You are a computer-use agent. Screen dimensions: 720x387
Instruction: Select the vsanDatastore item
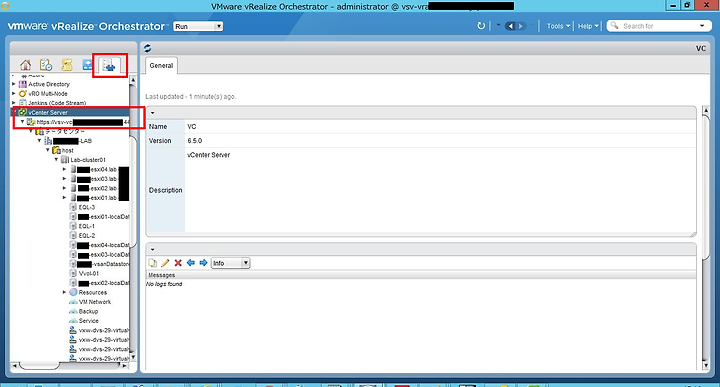pos(99,264)
